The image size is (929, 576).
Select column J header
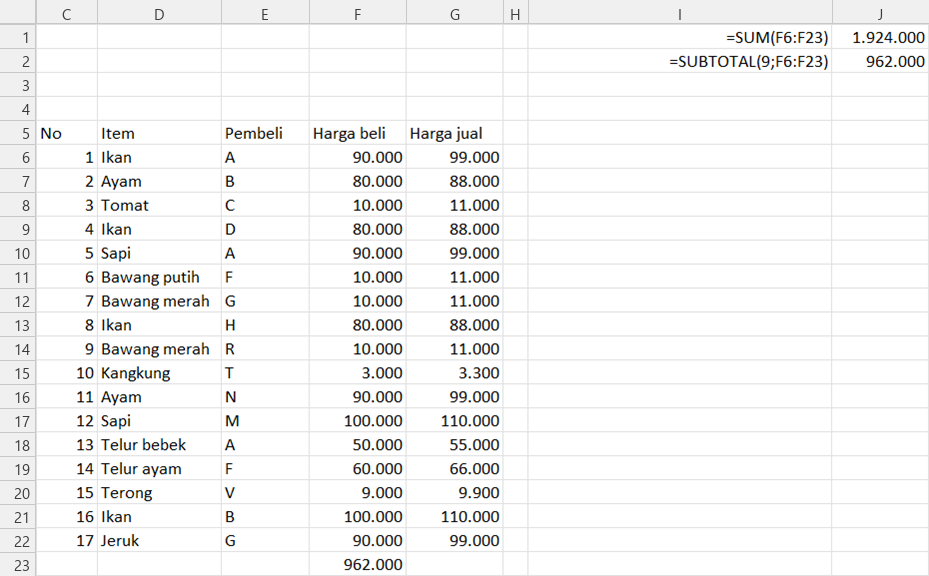(x=880, y=14)
